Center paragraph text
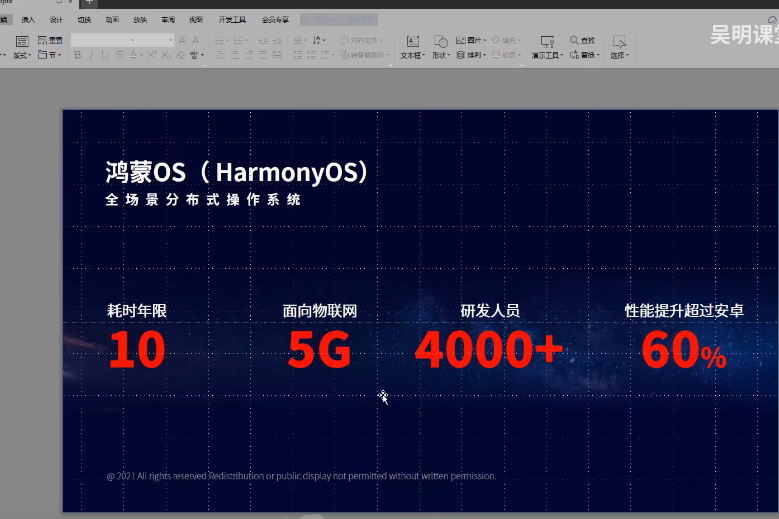 click(x=235, y=55)
